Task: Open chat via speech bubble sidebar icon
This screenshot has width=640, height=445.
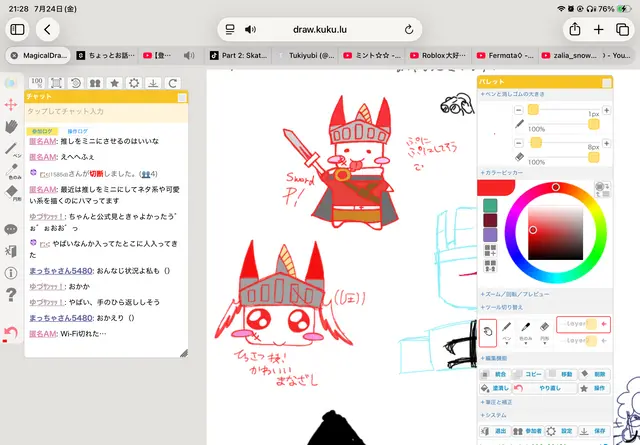Action: 11,229
